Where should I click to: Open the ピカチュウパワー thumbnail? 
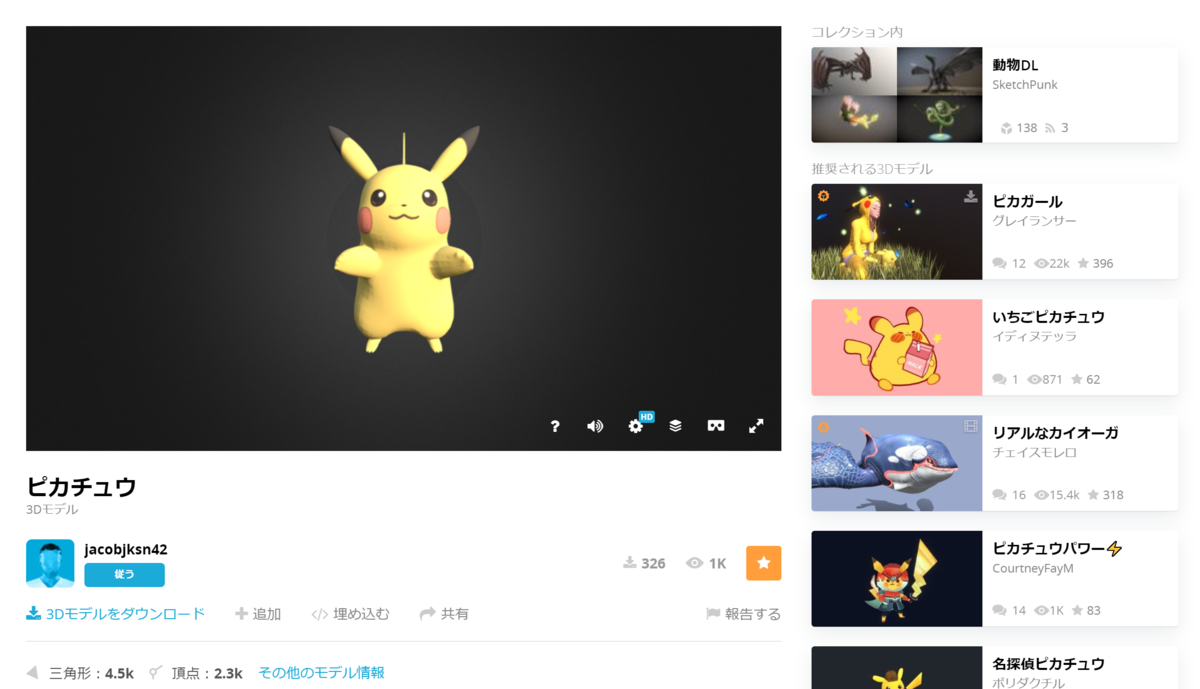click(x=896, y=579)
